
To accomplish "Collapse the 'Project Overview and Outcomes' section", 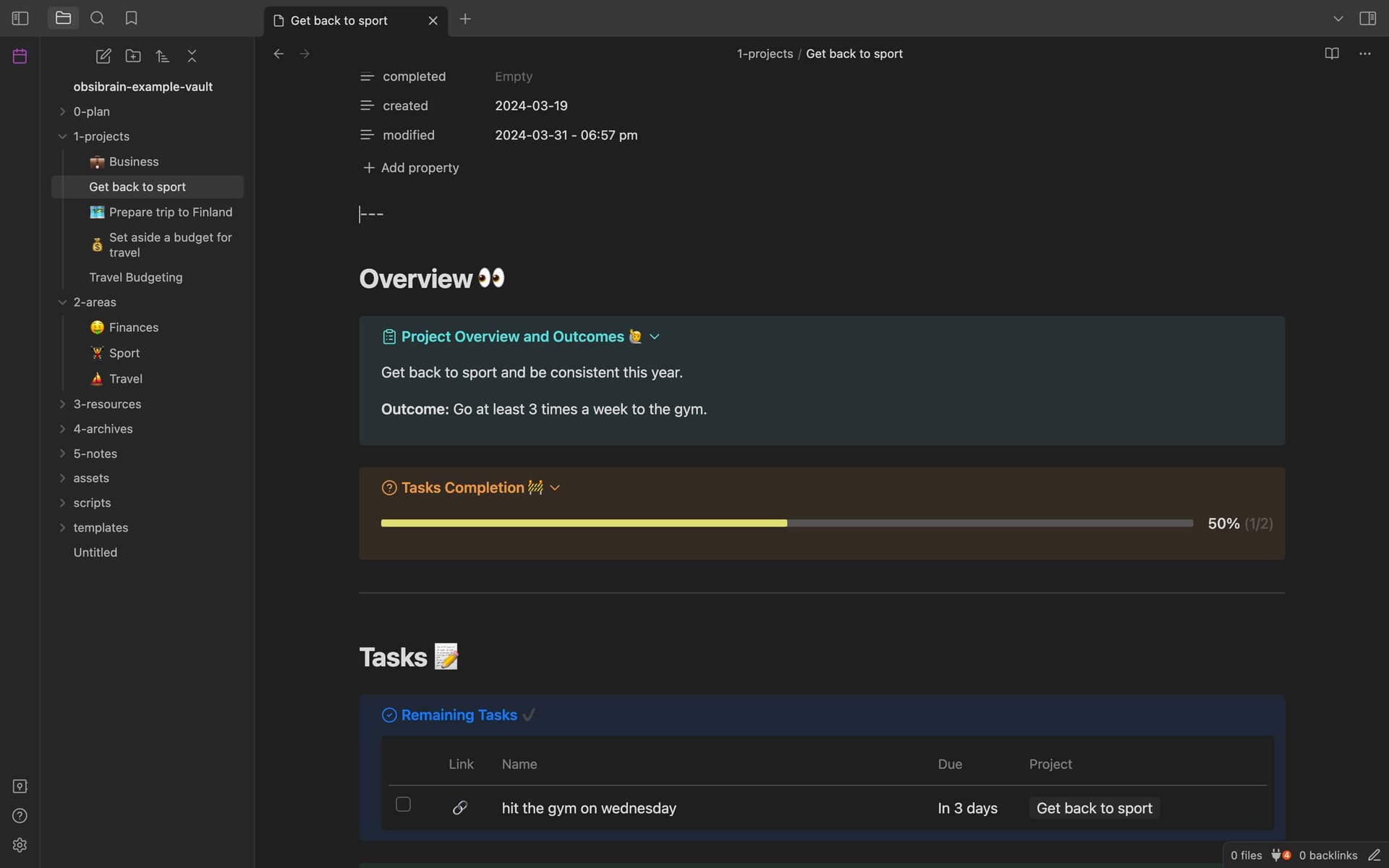I will pos(655,336).
